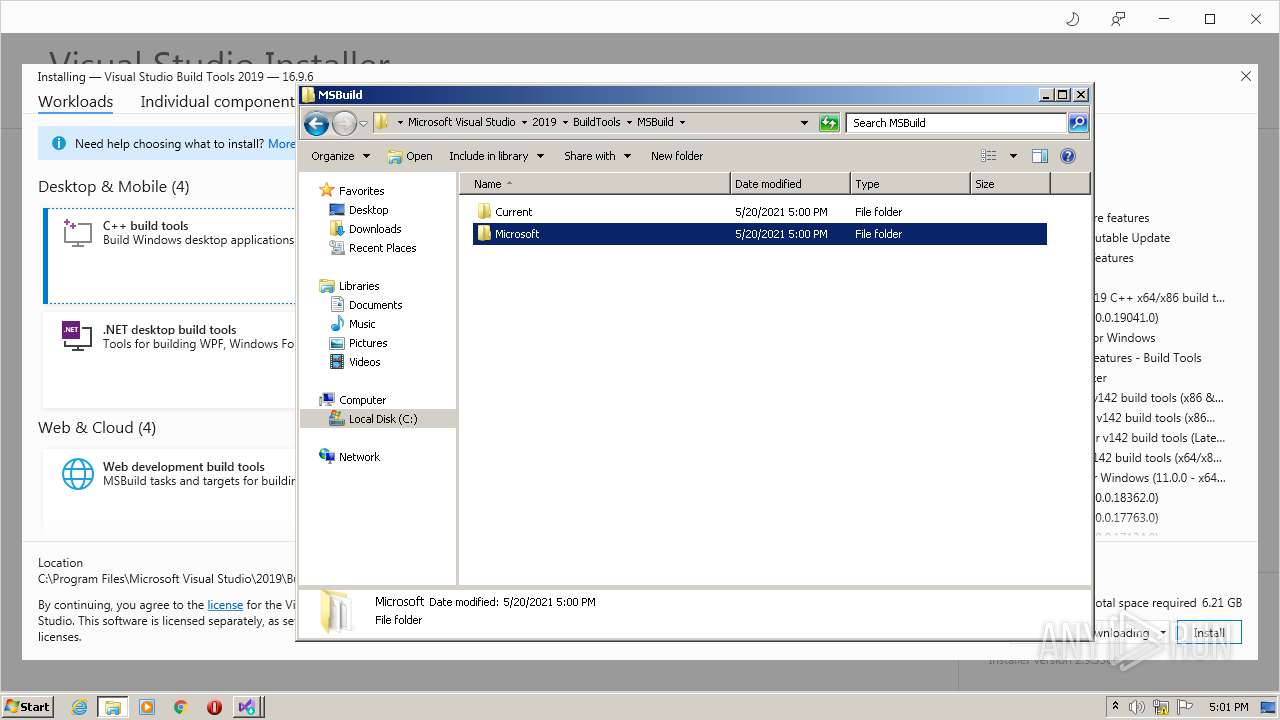Click the Windows Explorer taskbar icon

pos(113,707)
